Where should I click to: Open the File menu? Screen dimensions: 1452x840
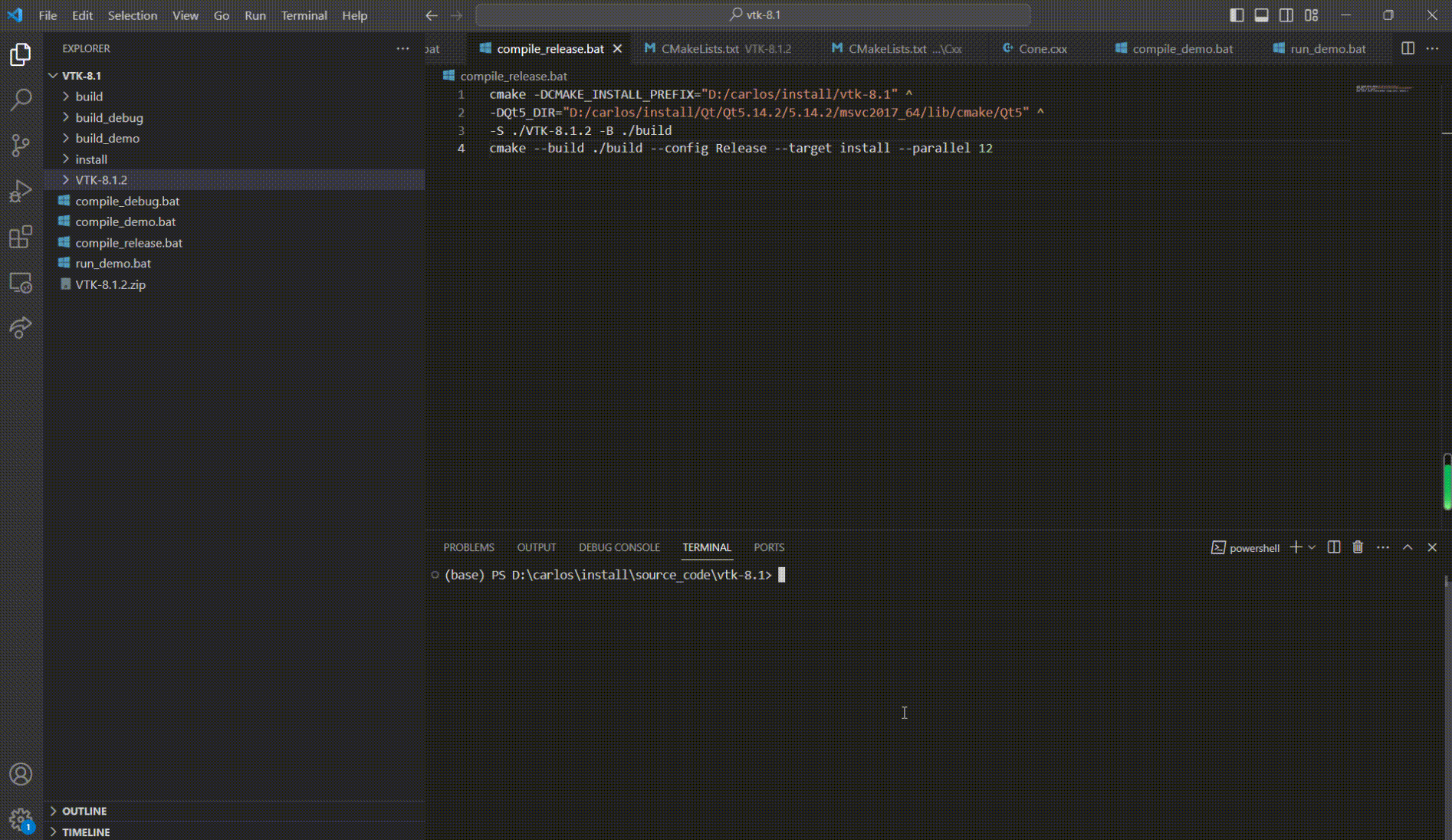[x=48, y=15]
